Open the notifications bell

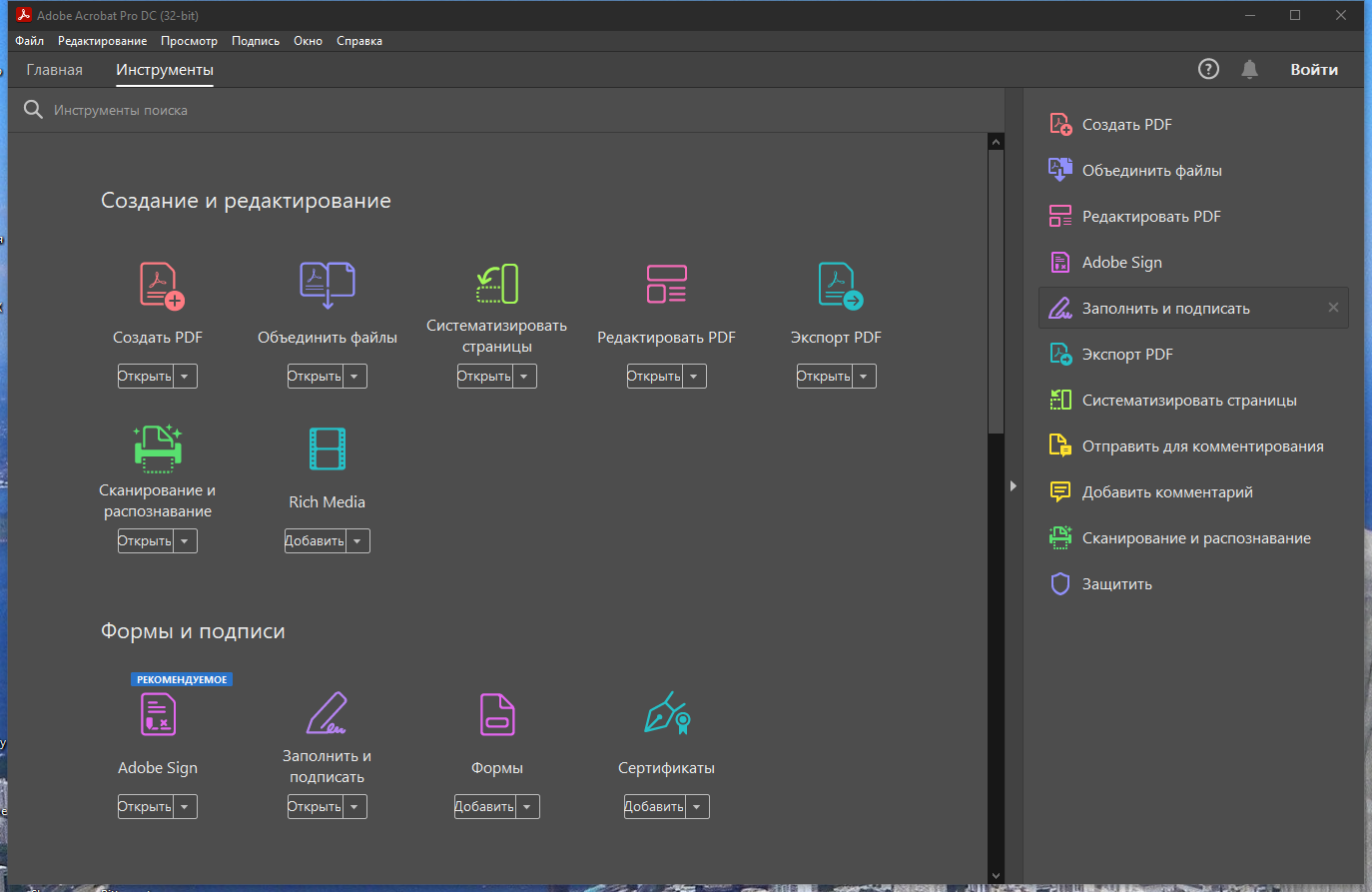[x=1249, y=69]
